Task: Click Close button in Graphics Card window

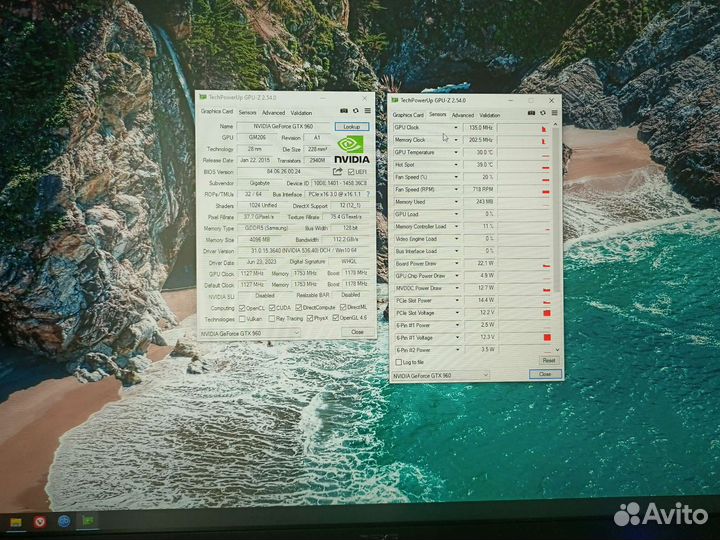Action: tap(357, 332)
